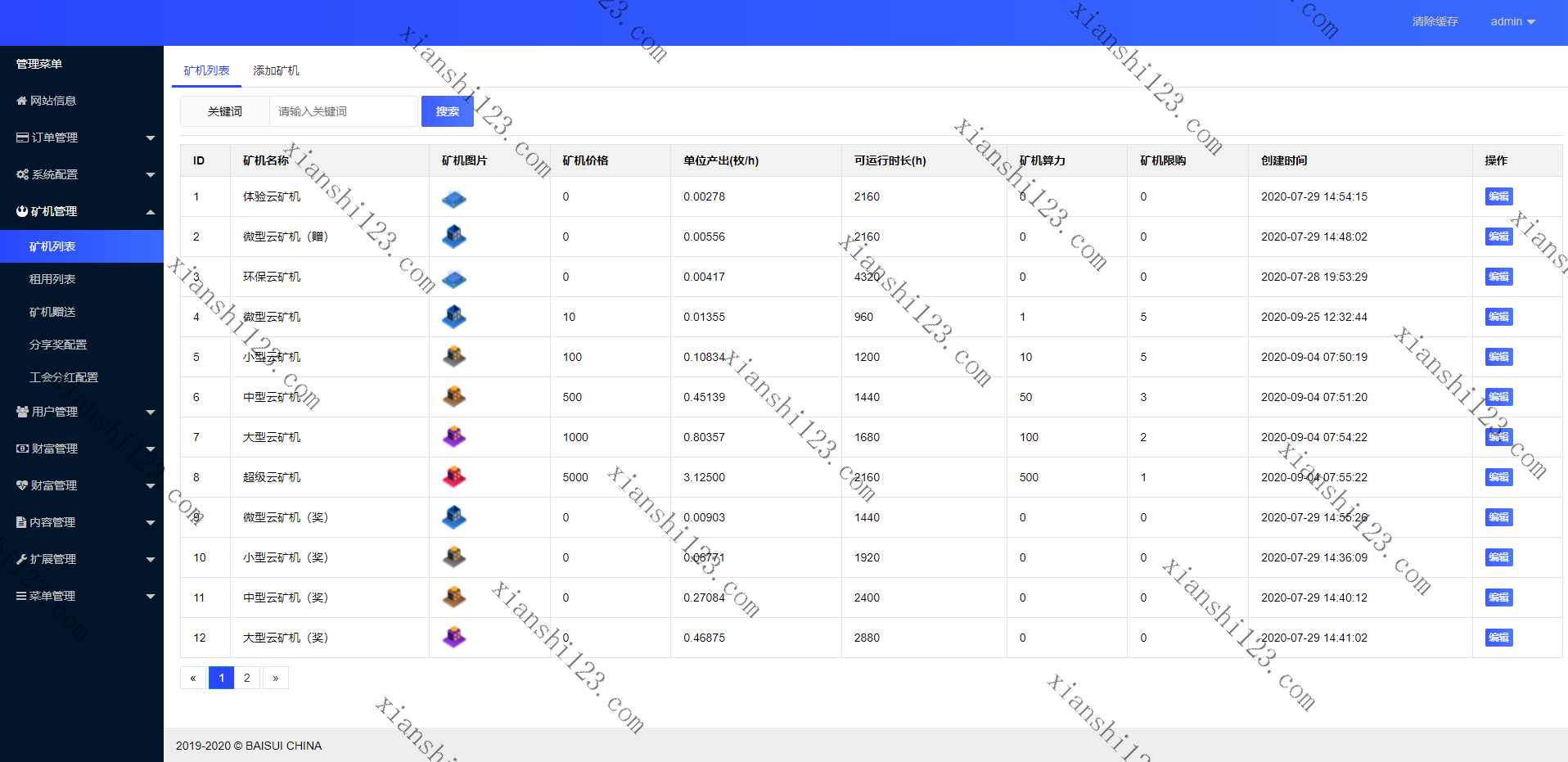The width and height of the screenshot is (1568, 762).
Task: Open machine image for 中型云矿机（奖）row
Action: (454, 597)
